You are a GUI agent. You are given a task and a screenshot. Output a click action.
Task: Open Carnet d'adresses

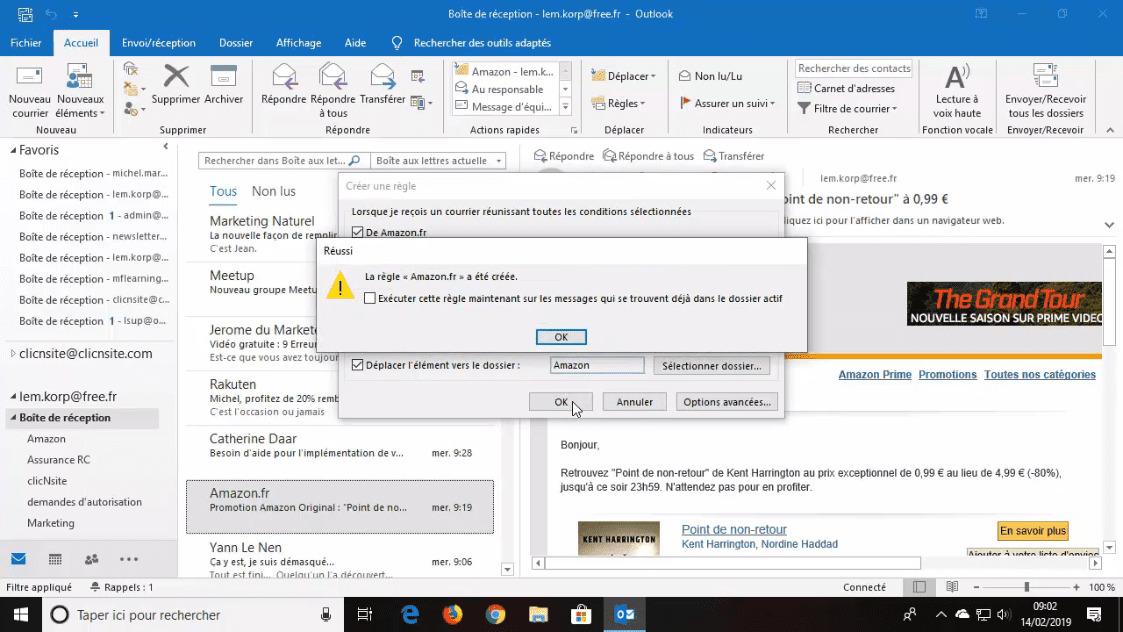pyautogui.click(x=846, y=88)
